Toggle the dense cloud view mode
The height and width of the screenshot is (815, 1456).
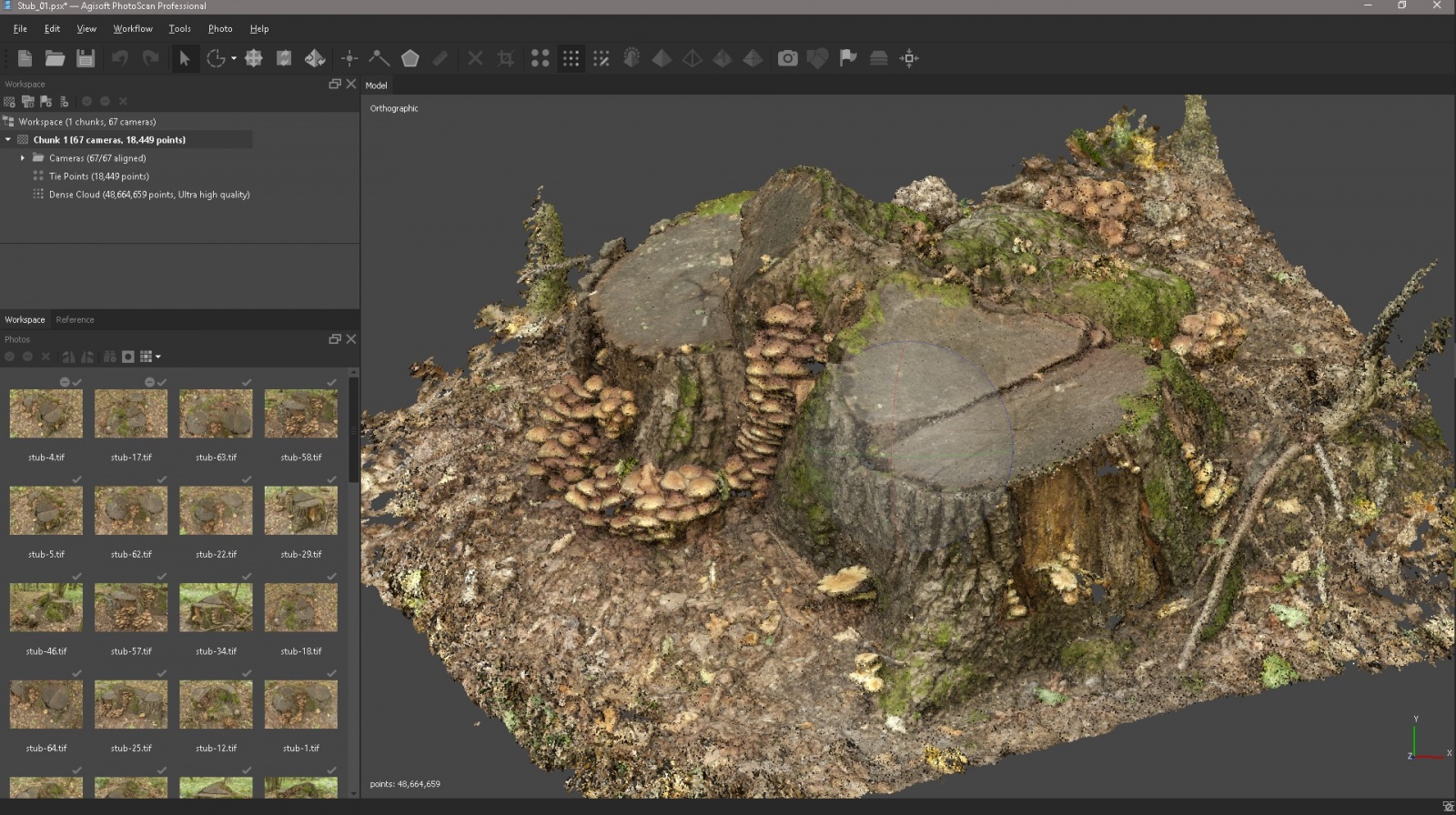[x=571, y=58]
